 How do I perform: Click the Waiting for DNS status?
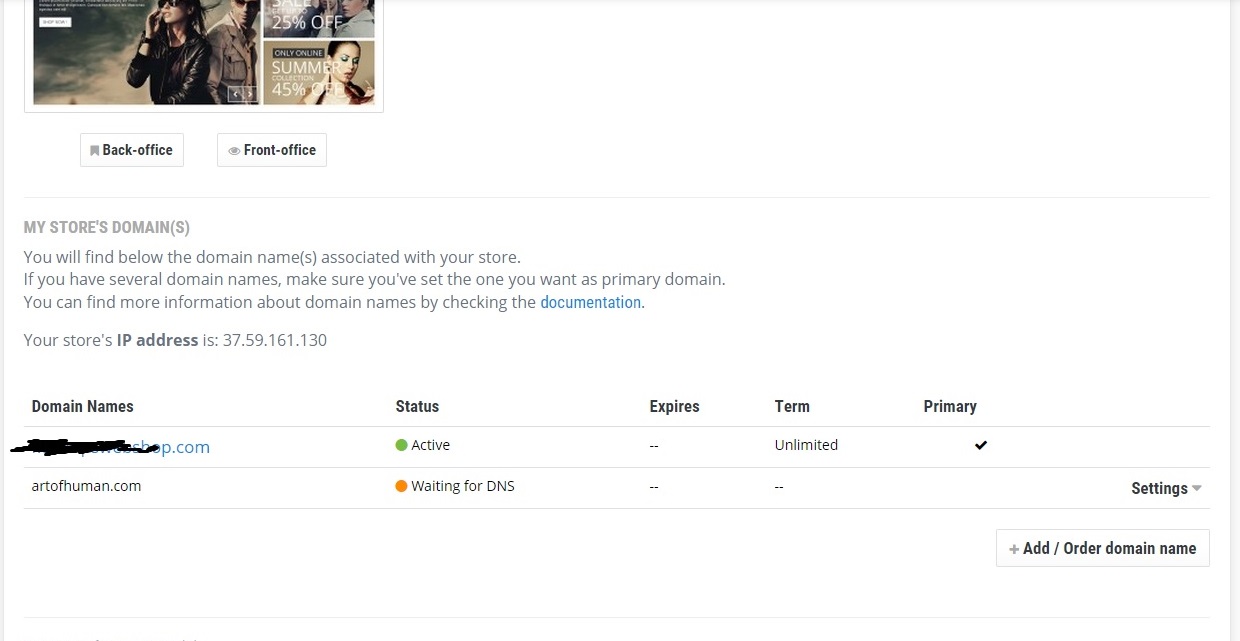pyautogui.click(x=463, y=486)
